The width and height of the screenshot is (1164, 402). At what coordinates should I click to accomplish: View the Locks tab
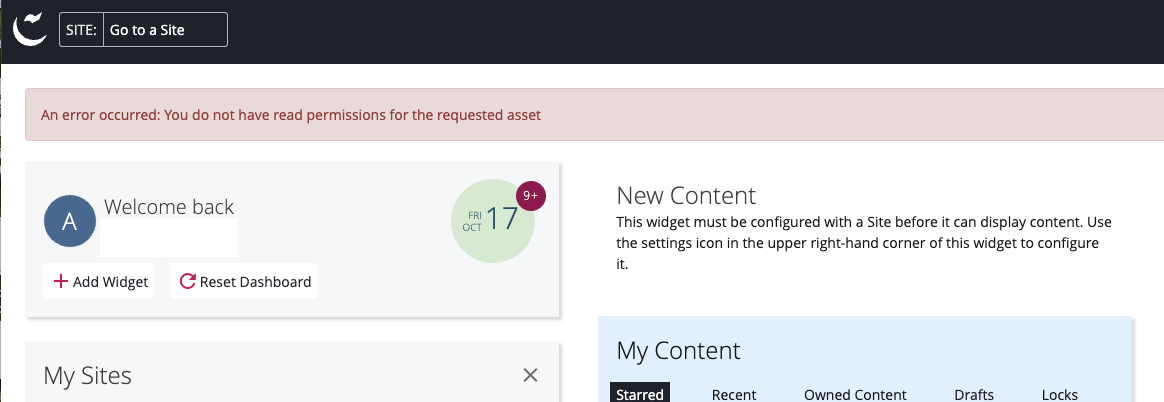[x=1060, y=394]
